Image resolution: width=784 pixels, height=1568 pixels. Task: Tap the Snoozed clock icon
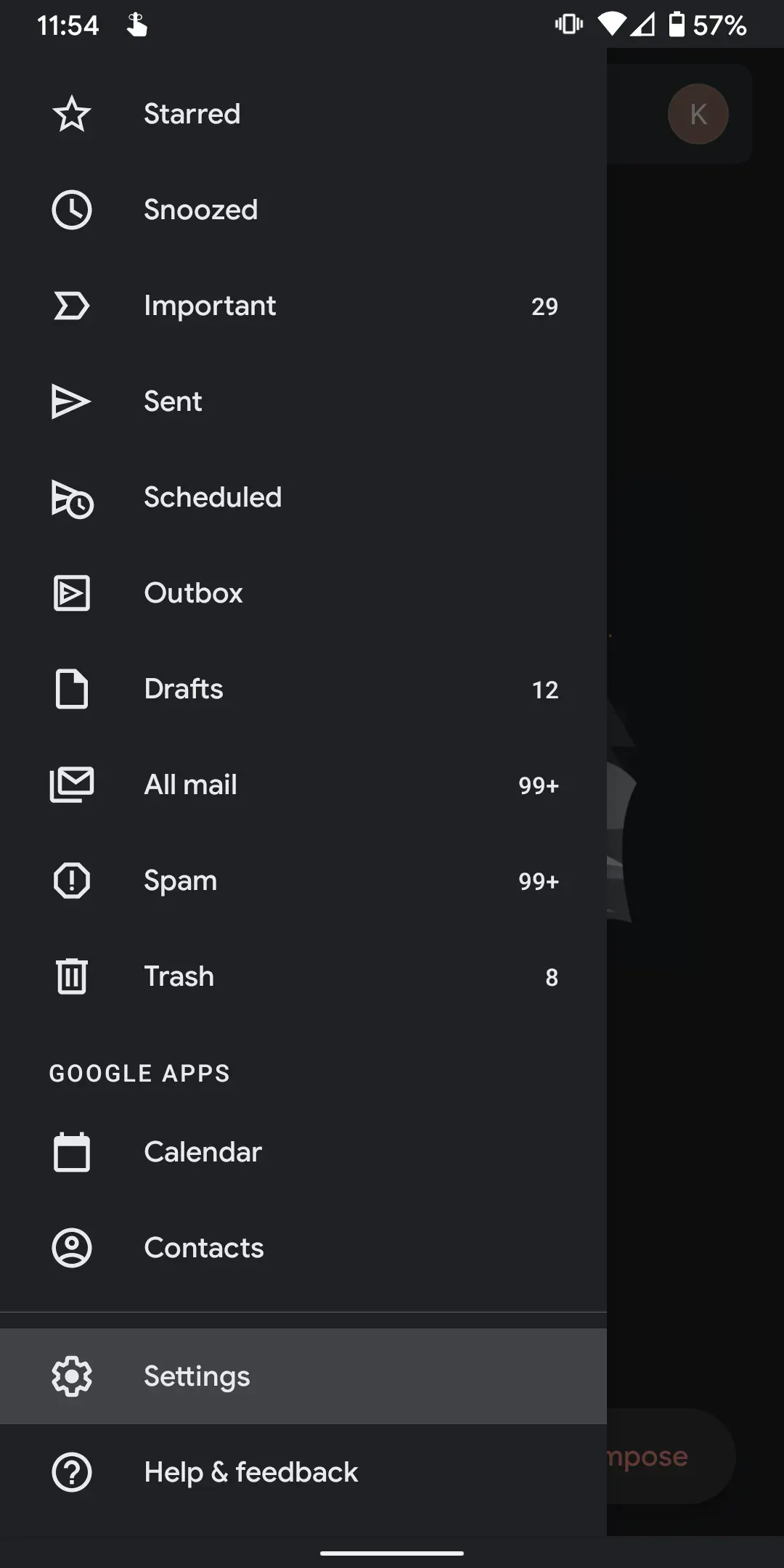[x=71, y=210]
